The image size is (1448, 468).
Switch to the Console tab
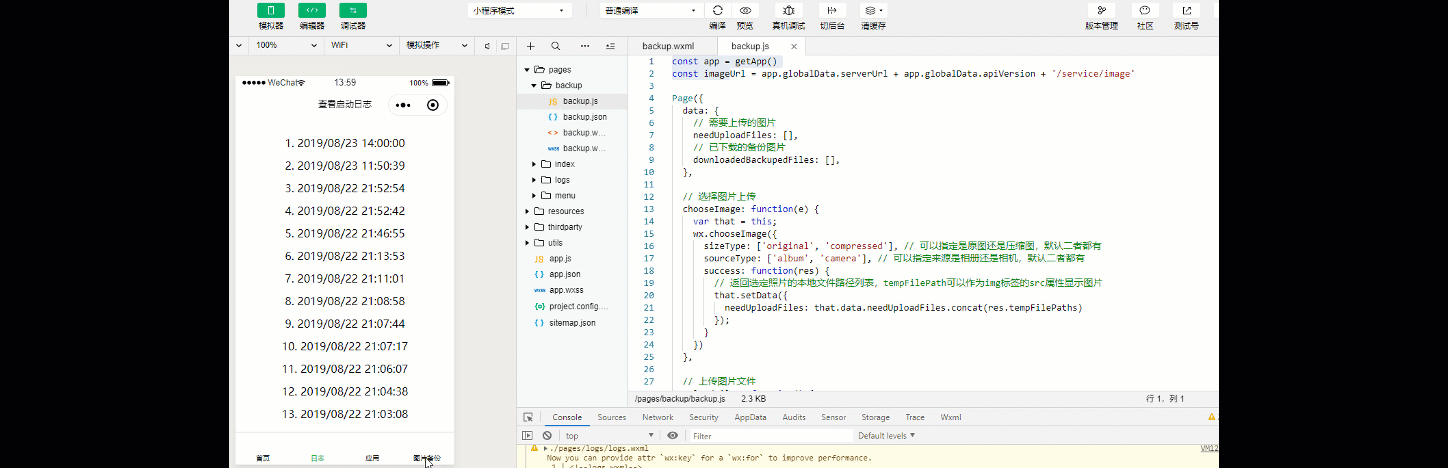pyautogui.click(x=567, y=417)
